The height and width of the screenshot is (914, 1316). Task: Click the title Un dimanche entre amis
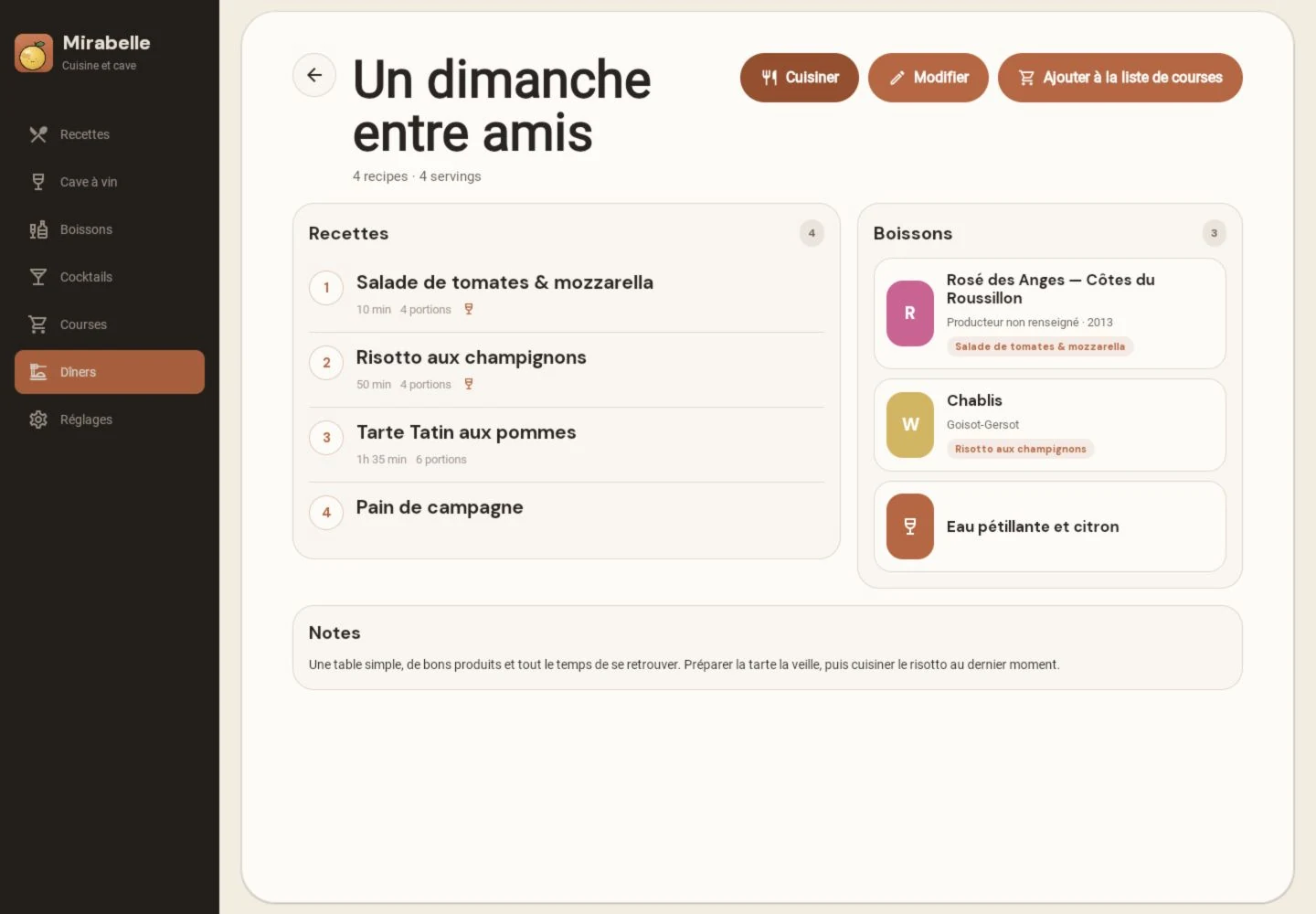coord(502,106)
